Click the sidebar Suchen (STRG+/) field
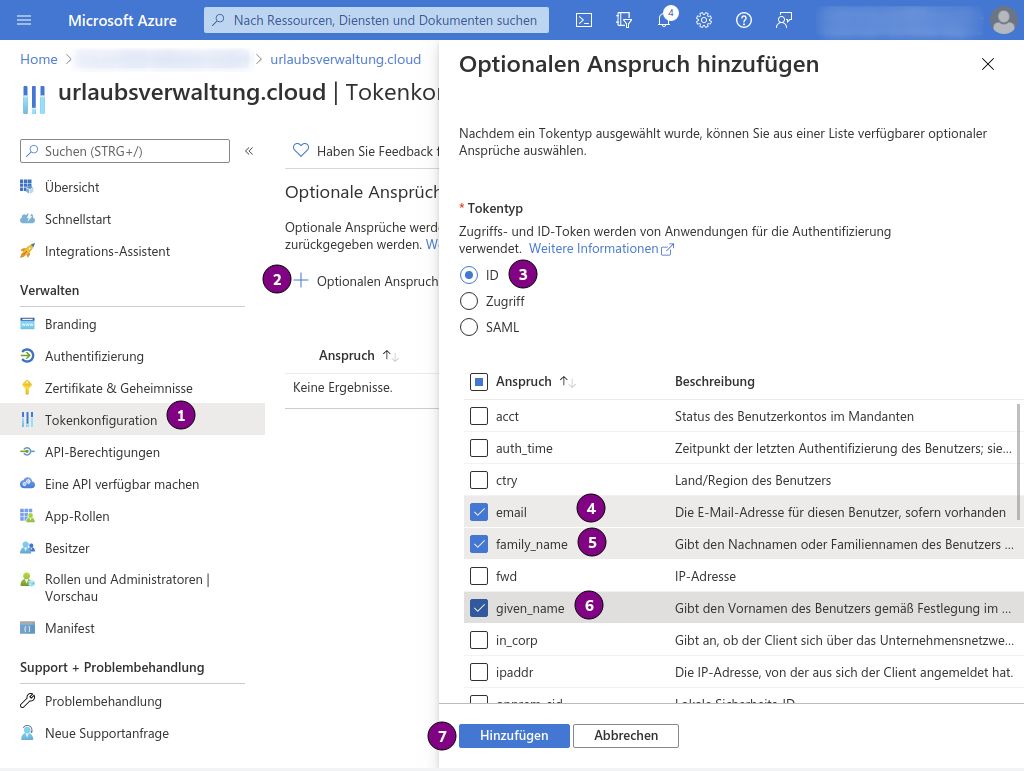The height and width of the screenshot is (771, 1024). [x=125, y=151]
